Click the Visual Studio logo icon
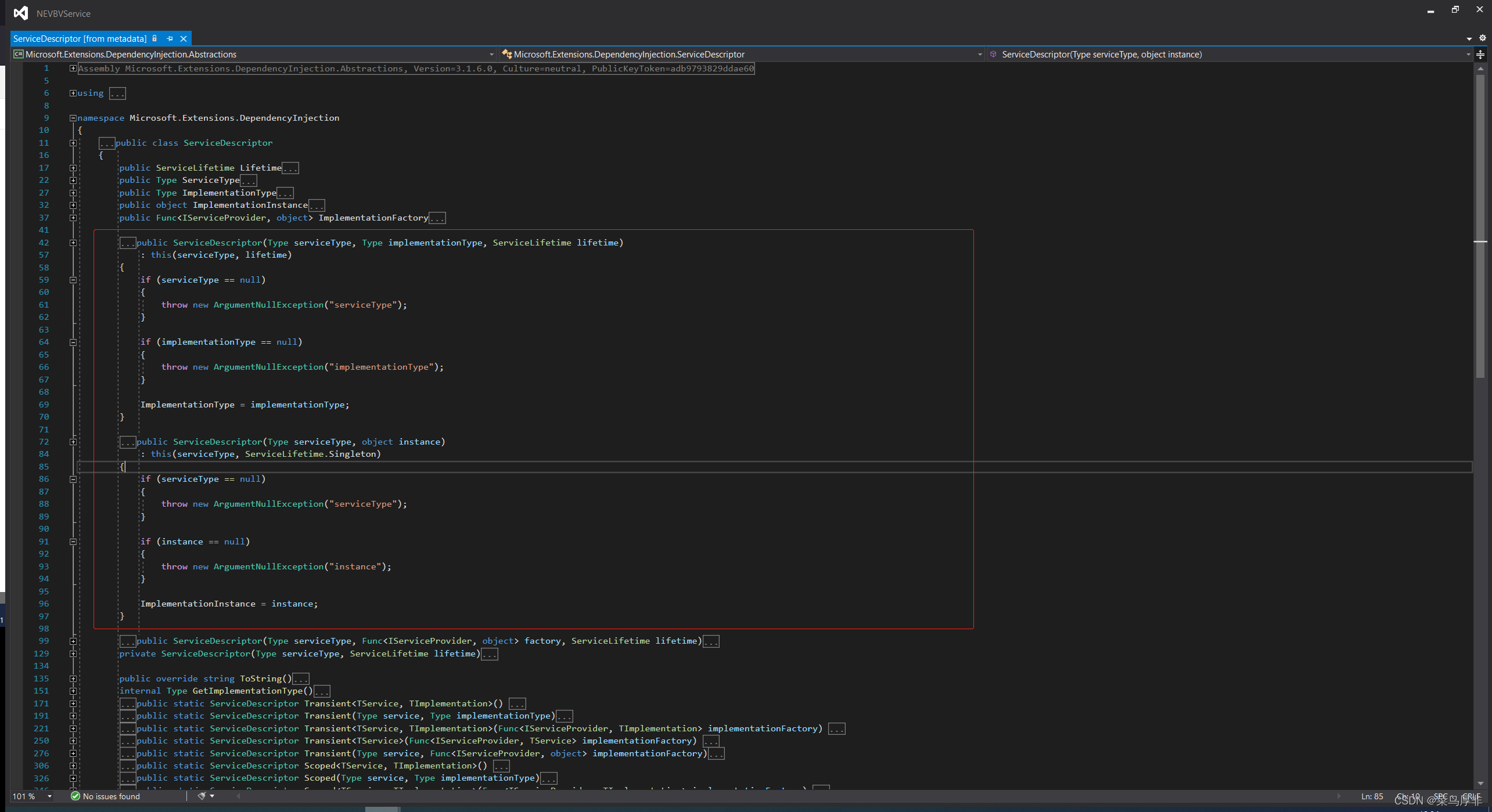The width and height of the screenshot is (1492, 812). click(21, 13)
